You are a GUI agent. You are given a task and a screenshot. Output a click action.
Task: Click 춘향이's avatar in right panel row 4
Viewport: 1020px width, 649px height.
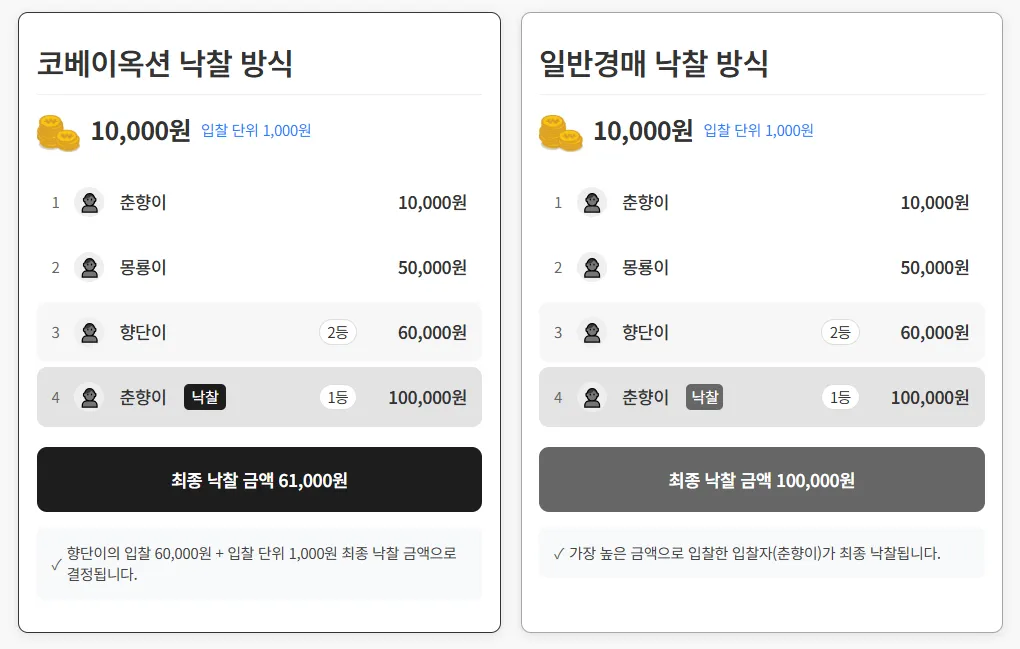[592, 397]
